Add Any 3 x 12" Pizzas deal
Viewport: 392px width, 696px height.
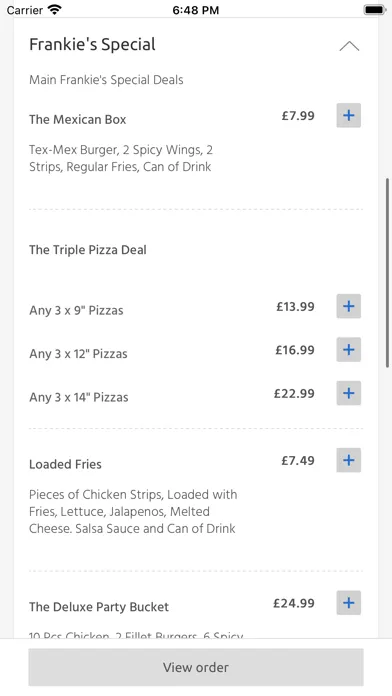tap(348, 350)
